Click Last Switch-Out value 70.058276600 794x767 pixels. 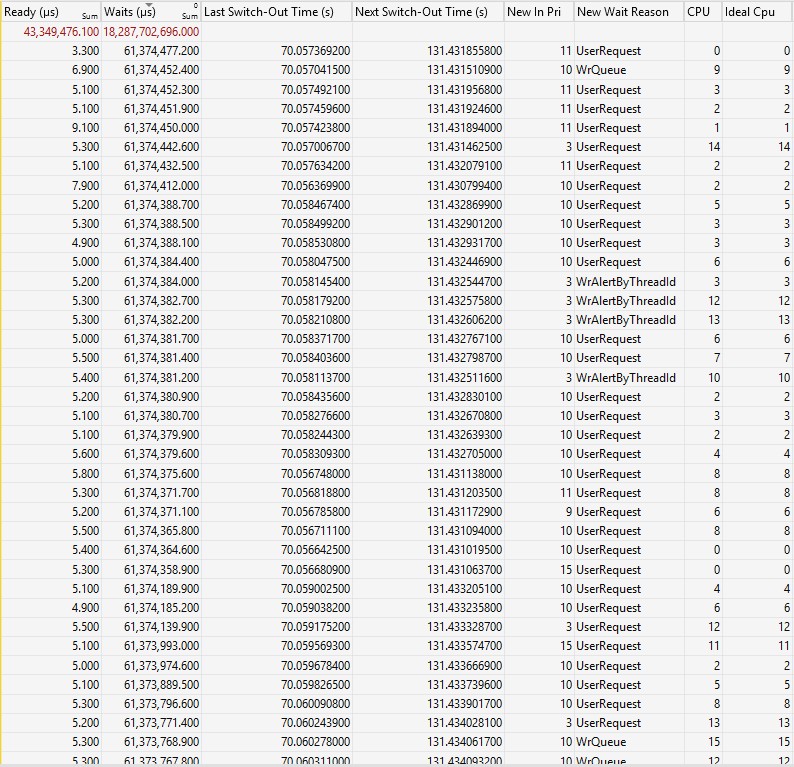315,416
